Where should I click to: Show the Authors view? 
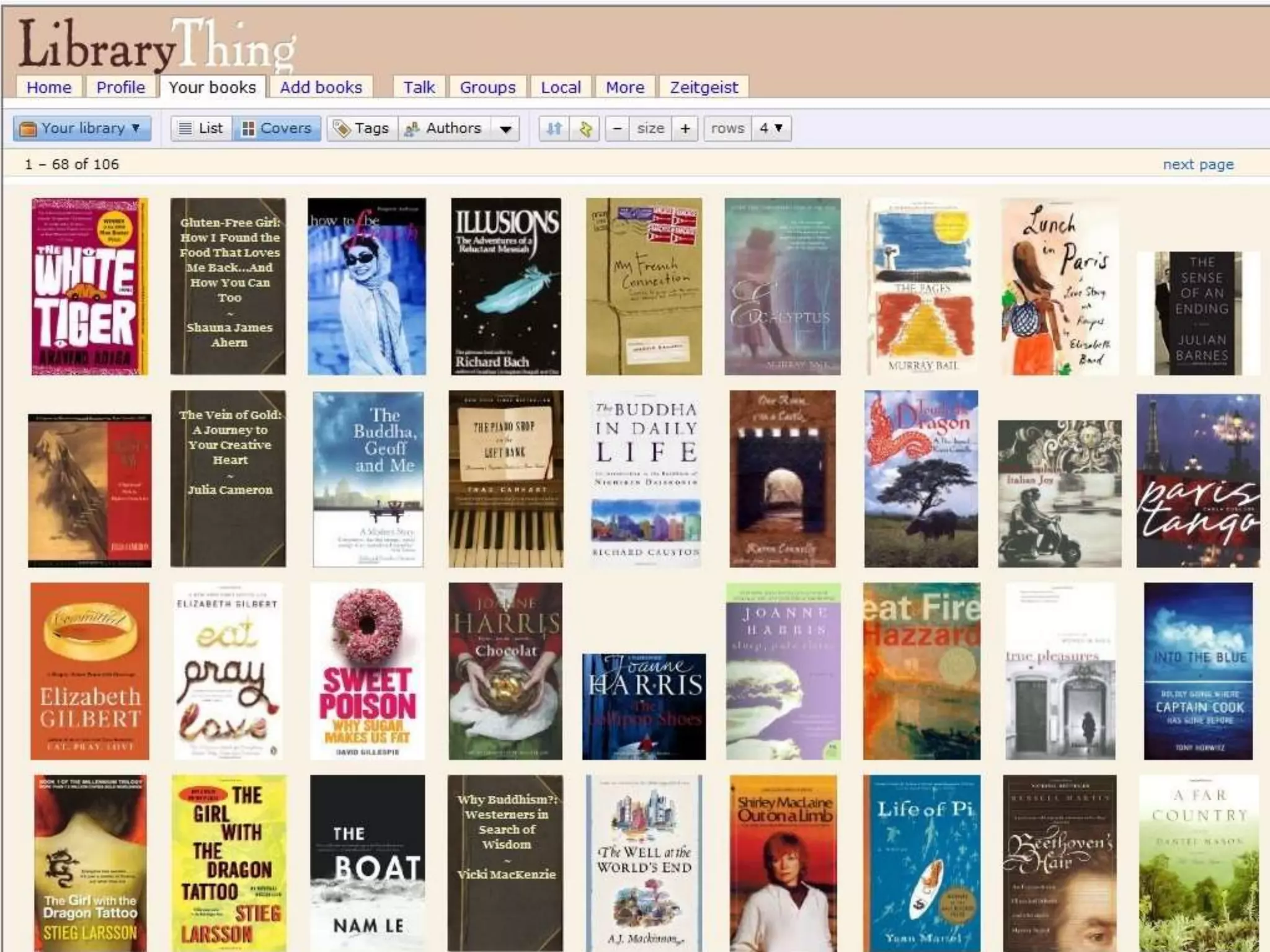pyautogui.click(x=443, y=128)
